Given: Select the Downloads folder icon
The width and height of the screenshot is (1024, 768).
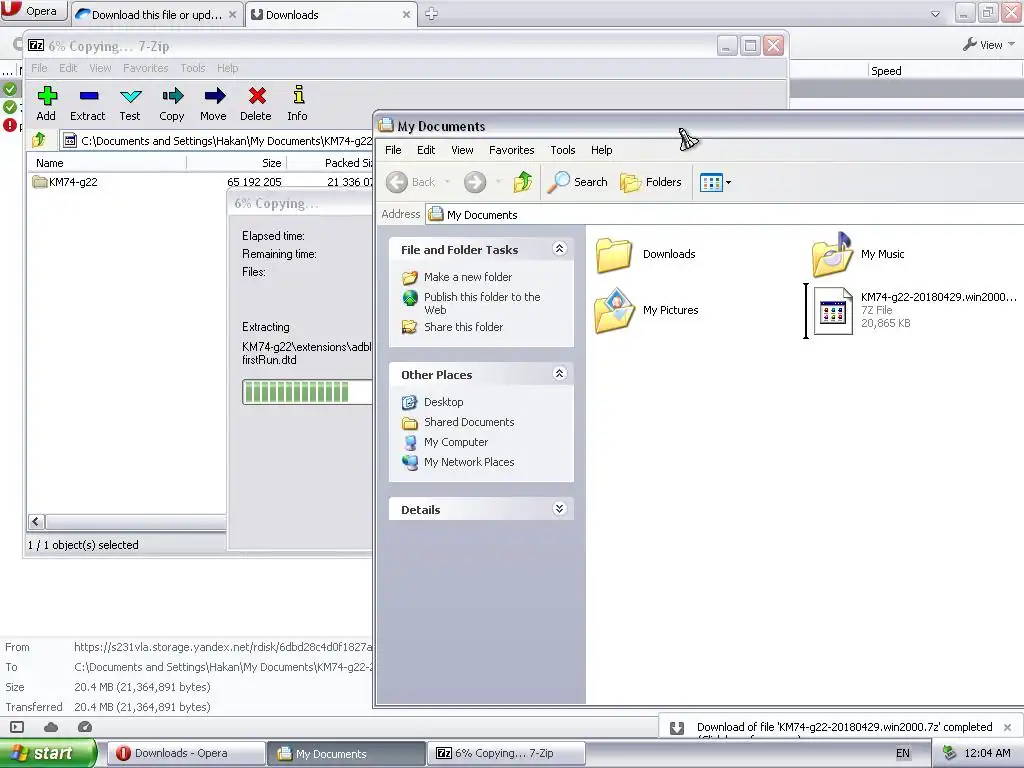Looking at the screenshot, I should pos(613,254).
